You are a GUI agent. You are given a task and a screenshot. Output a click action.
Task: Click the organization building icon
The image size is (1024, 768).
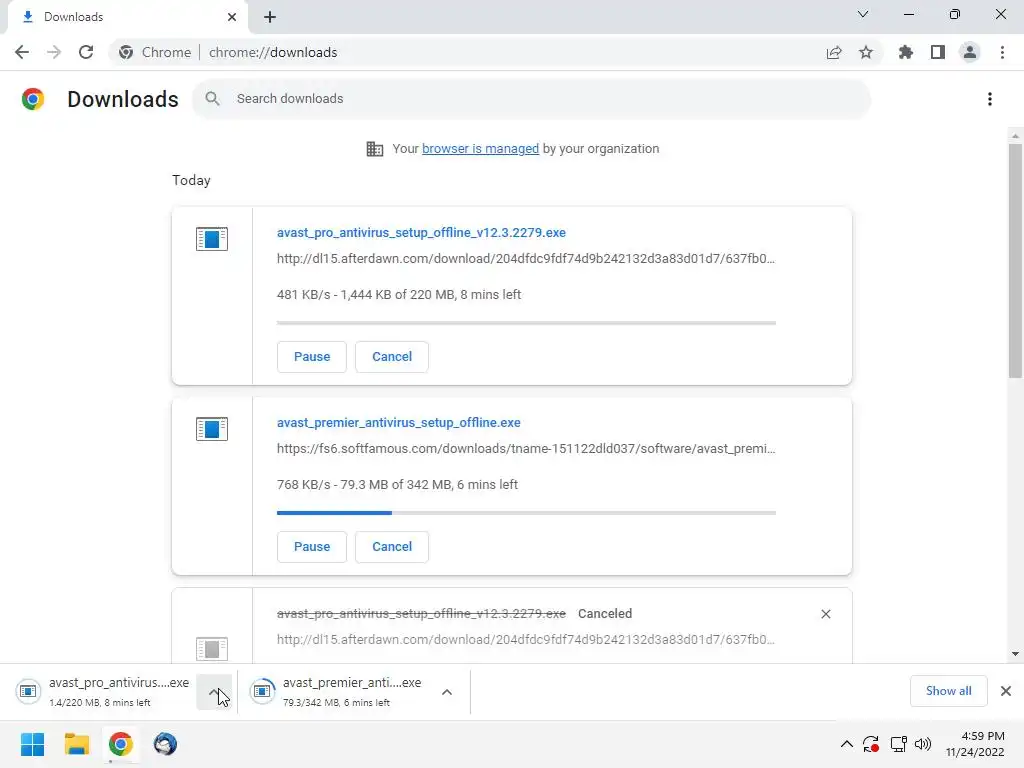375,149
